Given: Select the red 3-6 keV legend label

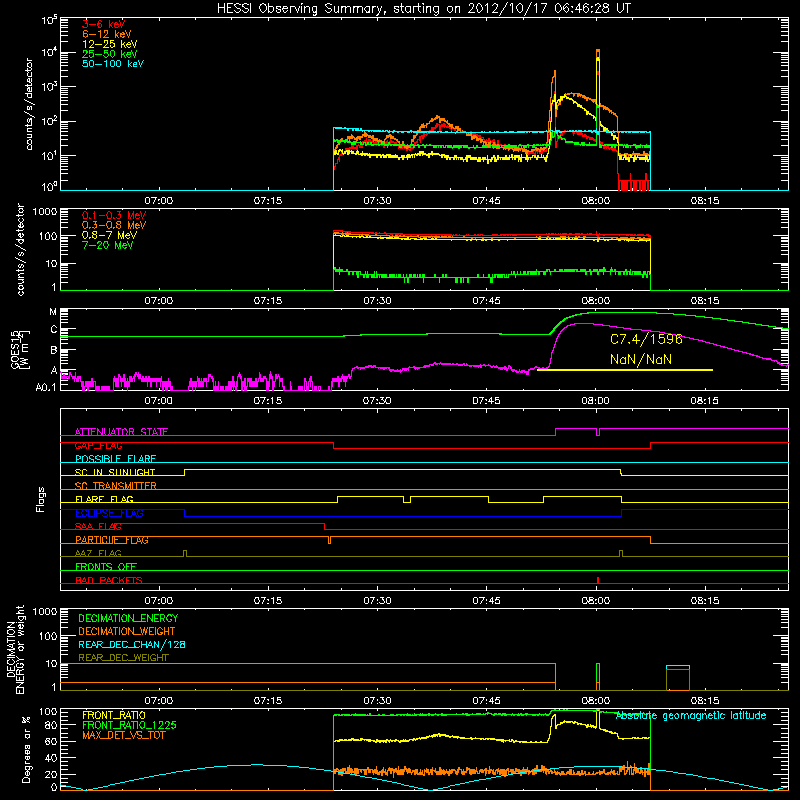Looking at the screenshot, I should pos(104,24).
